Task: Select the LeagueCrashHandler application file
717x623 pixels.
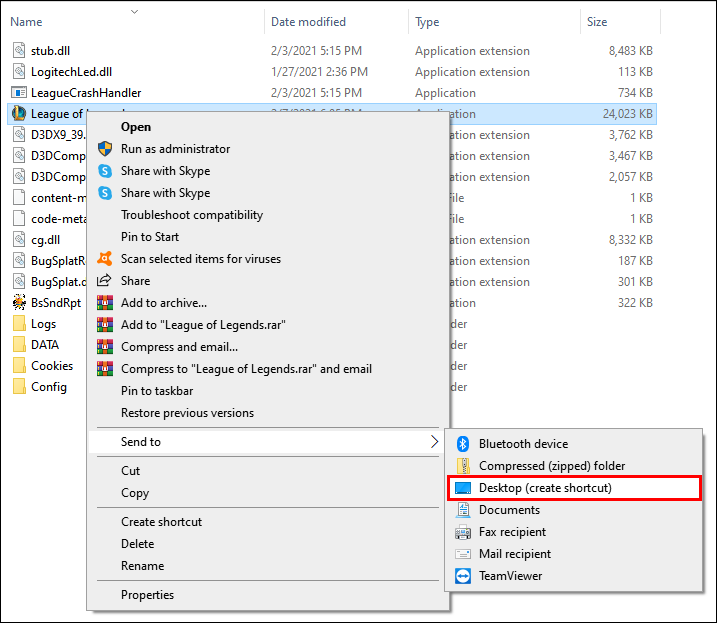Action: click(85, 93)
